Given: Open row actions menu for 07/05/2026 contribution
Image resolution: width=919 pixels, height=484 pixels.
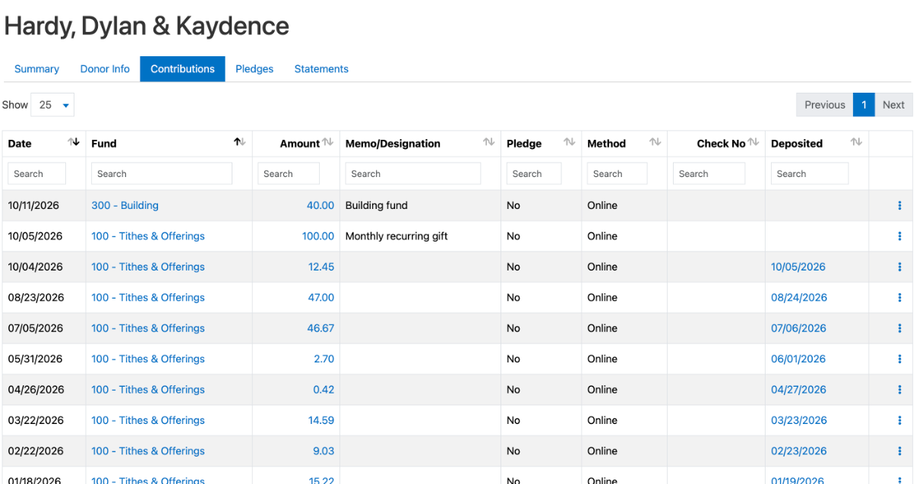Looking at the screenshot, I should (899, 328).
